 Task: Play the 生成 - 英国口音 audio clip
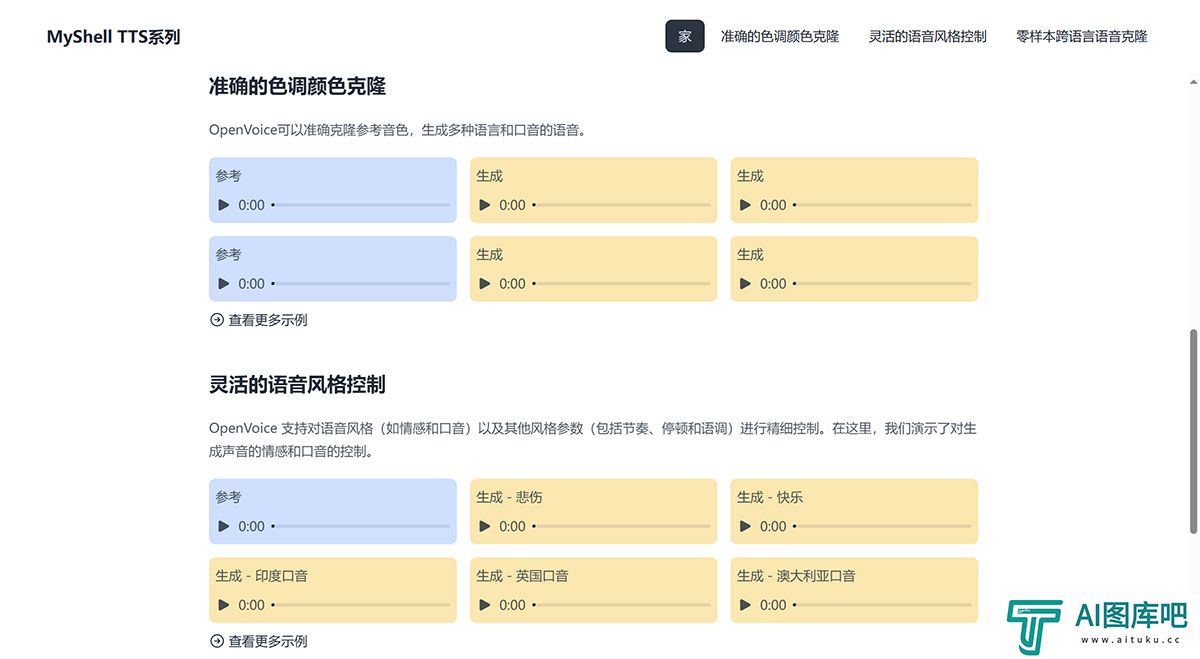(x=485, y=605)
